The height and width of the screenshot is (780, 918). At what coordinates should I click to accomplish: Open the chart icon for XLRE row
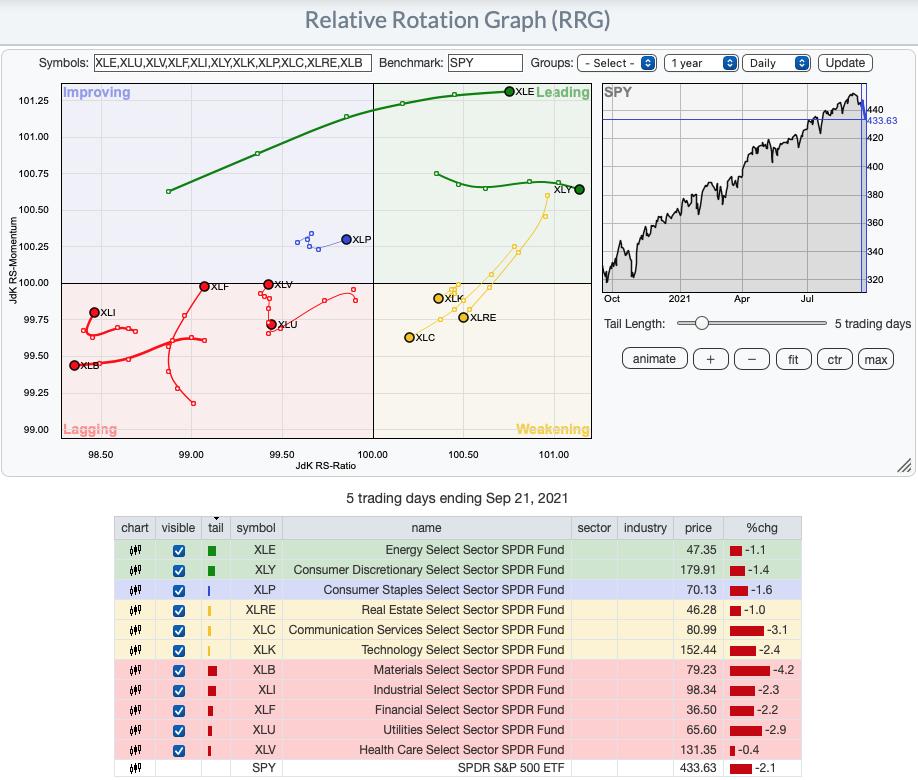click(135, 610)
